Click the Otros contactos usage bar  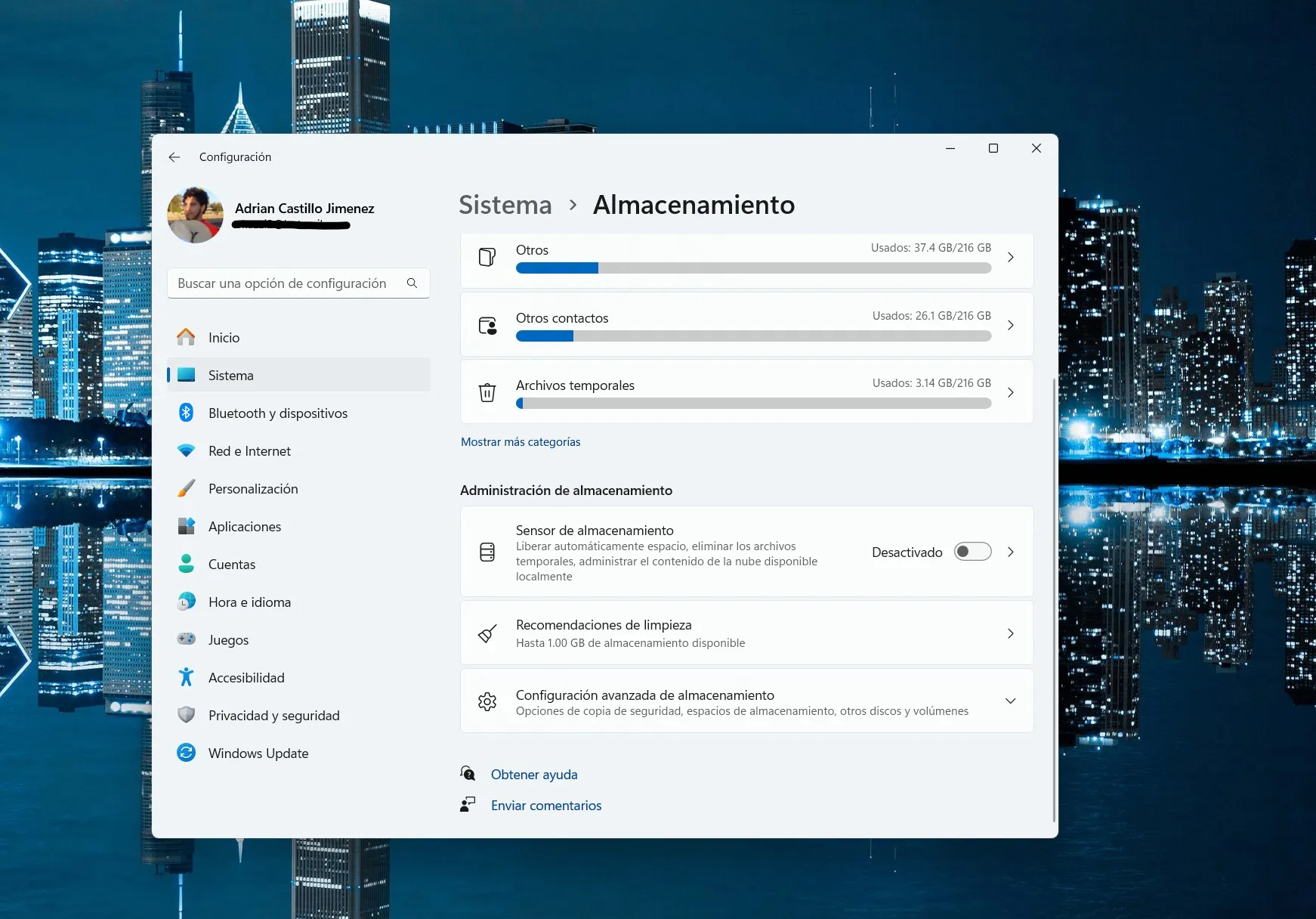tap(753, 336)
